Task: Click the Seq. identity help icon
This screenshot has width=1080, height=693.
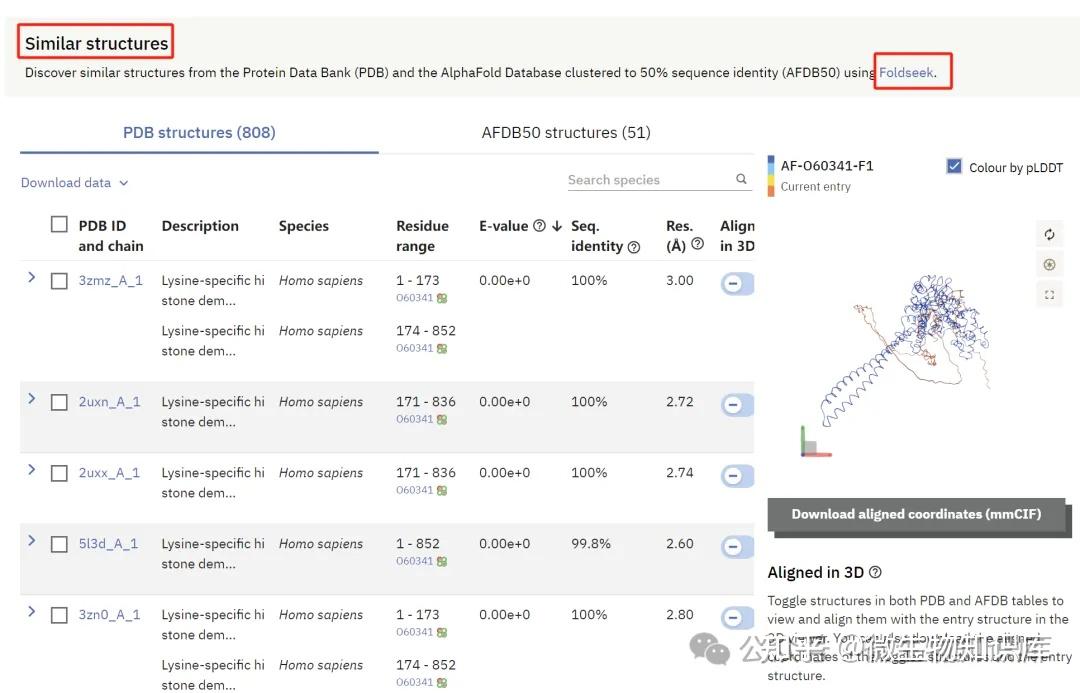Action: (x=633, y=247)
